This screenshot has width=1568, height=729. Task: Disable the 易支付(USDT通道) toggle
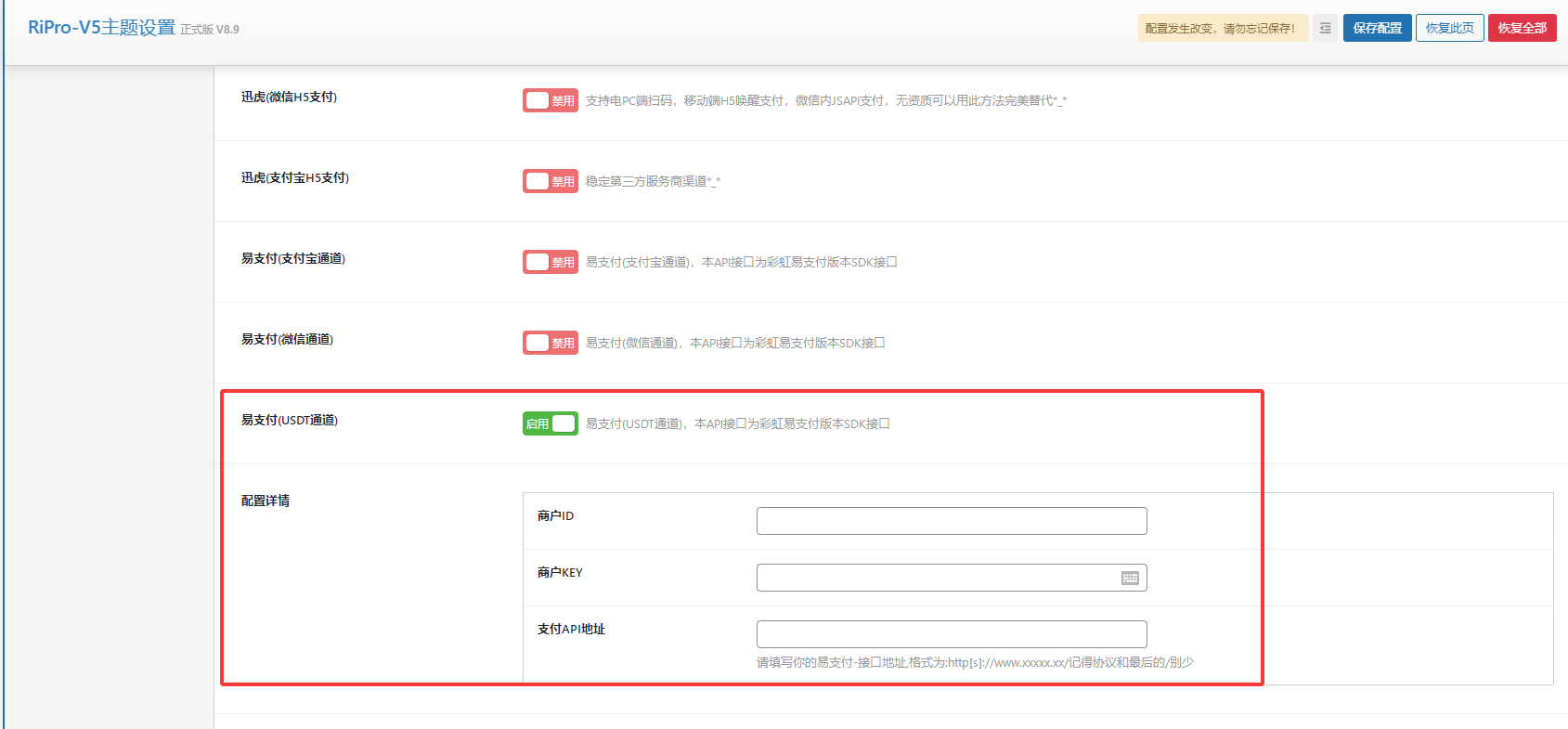tap(551, 423)
